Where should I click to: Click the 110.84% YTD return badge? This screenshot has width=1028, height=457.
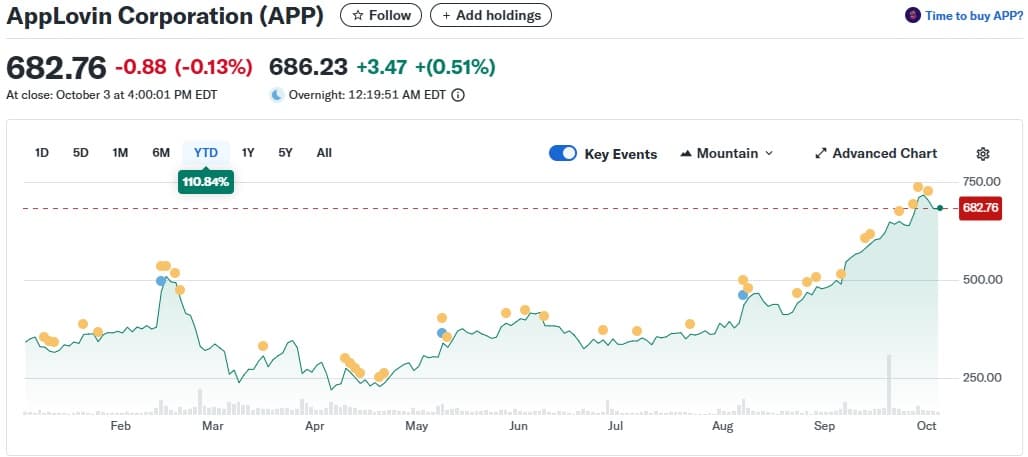pyautogui.click(x=206, y=182)
